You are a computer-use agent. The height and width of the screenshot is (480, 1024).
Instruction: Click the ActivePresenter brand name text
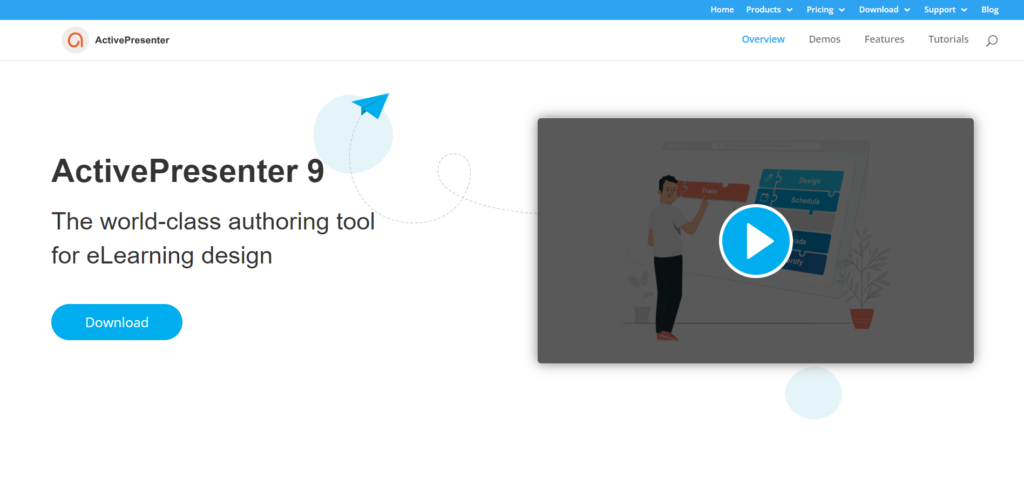pos(132,40)
